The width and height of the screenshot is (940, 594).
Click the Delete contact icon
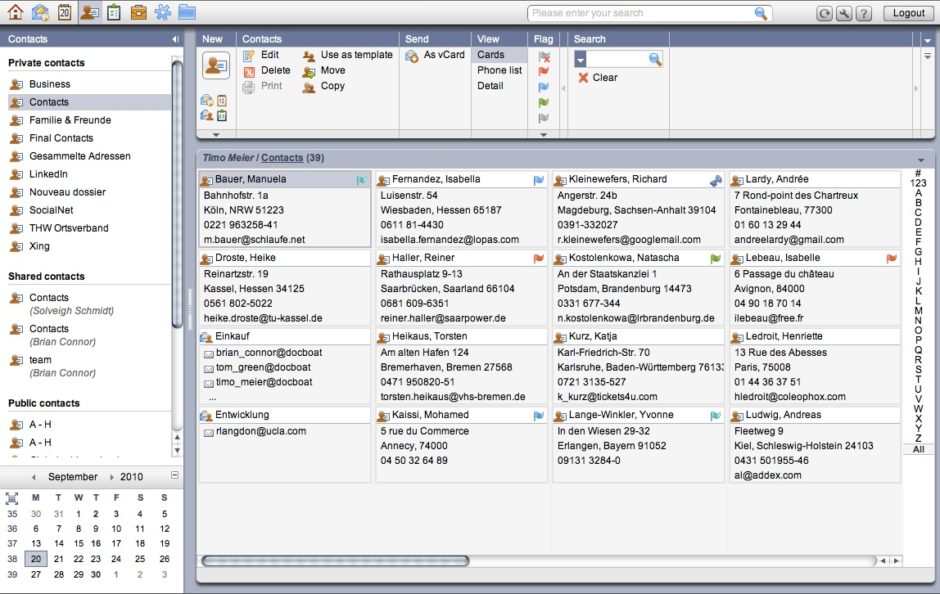[x=250, y=71]
